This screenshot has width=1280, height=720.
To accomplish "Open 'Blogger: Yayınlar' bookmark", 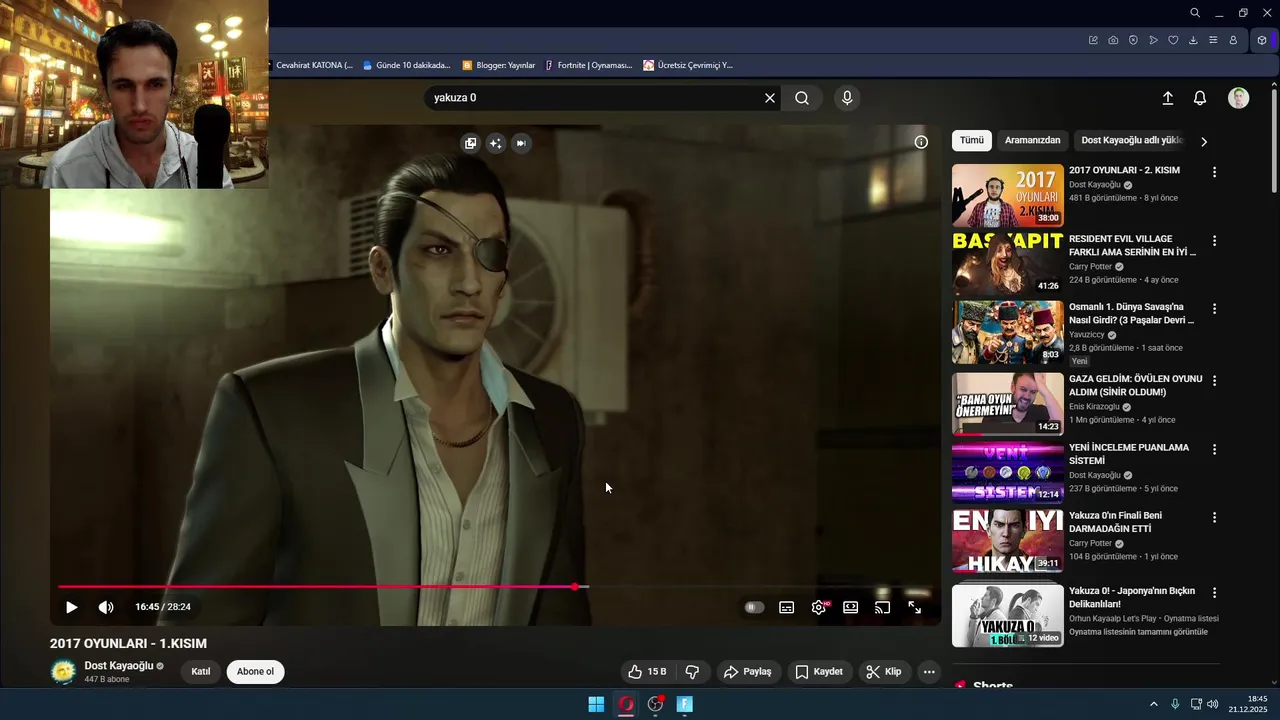I will click(499, 65).
